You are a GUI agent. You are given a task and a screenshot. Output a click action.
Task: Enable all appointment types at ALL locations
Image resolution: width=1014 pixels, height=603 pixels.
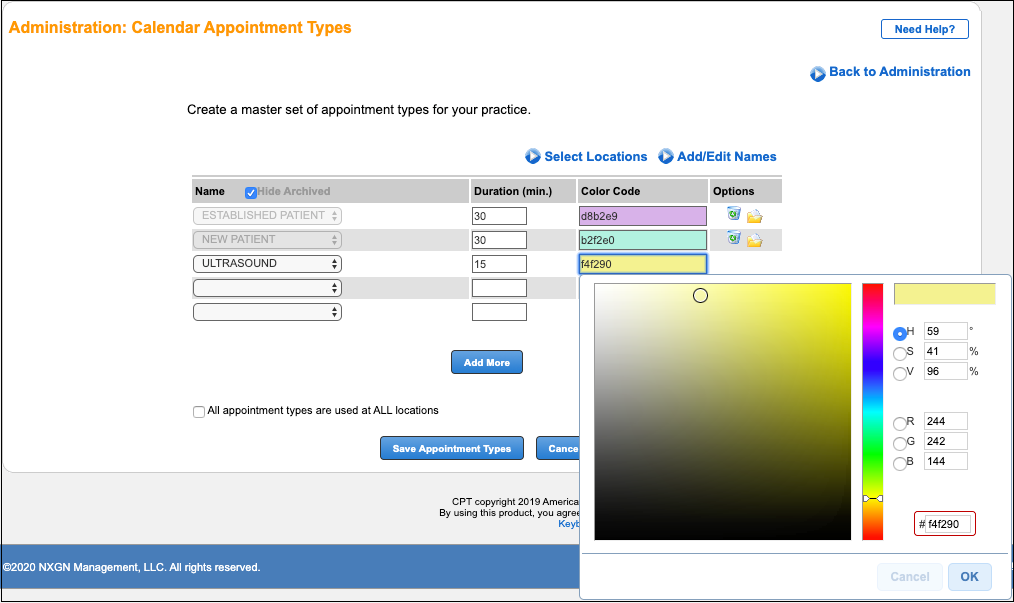click(199, 411)
